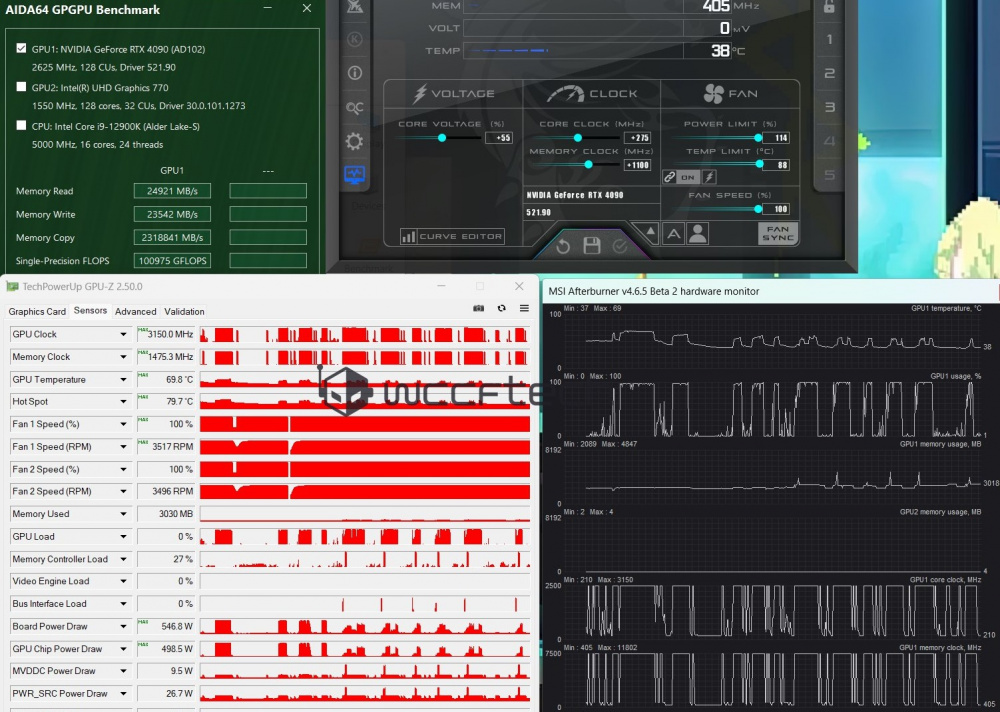This screenshot has height=712, width=1000.
Task: Switch to the Sensors tab in GPU-Z
Action: coord(90,311)
